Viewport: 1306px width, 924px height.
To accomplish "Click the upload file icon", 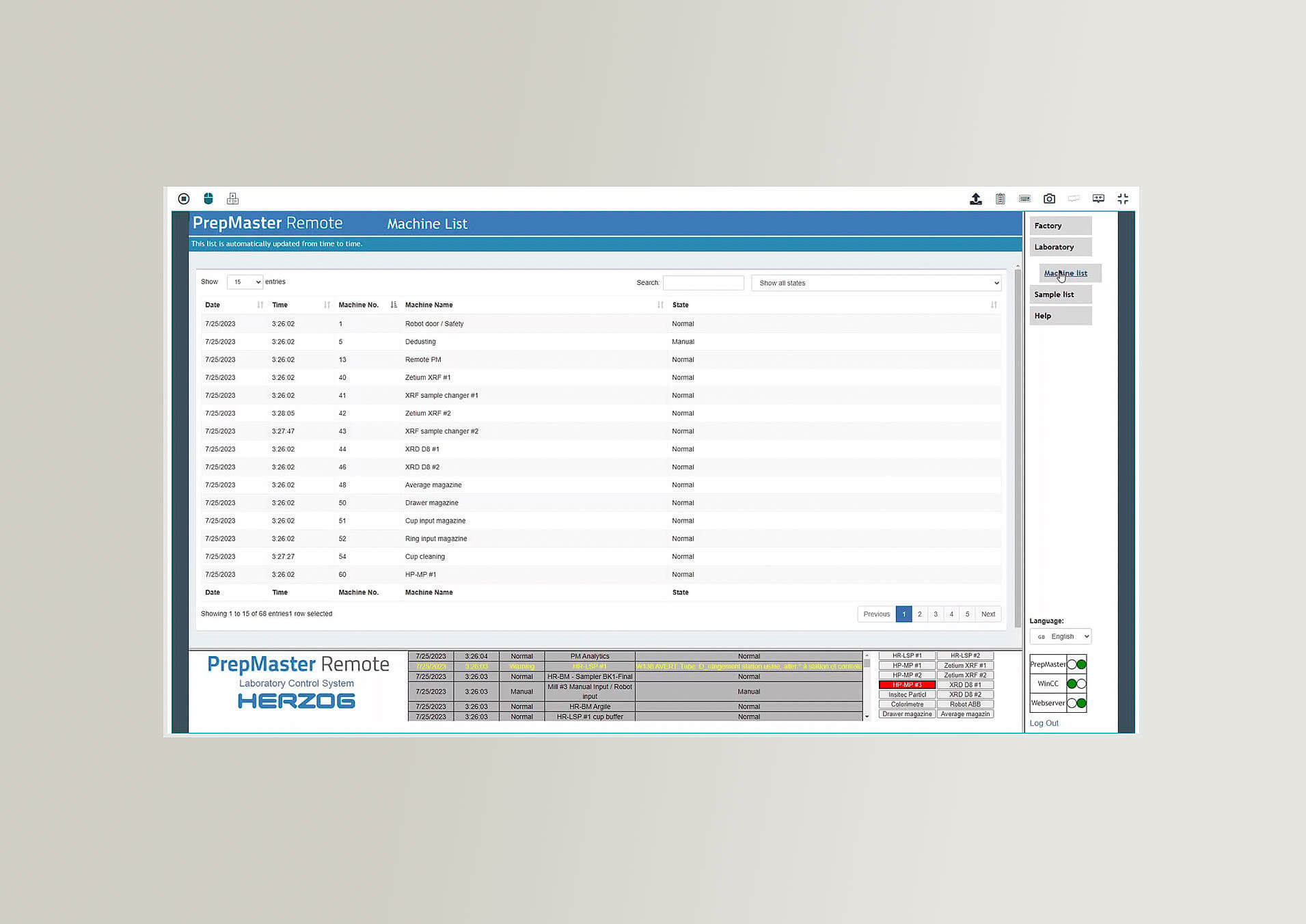I will pos(976,199).
